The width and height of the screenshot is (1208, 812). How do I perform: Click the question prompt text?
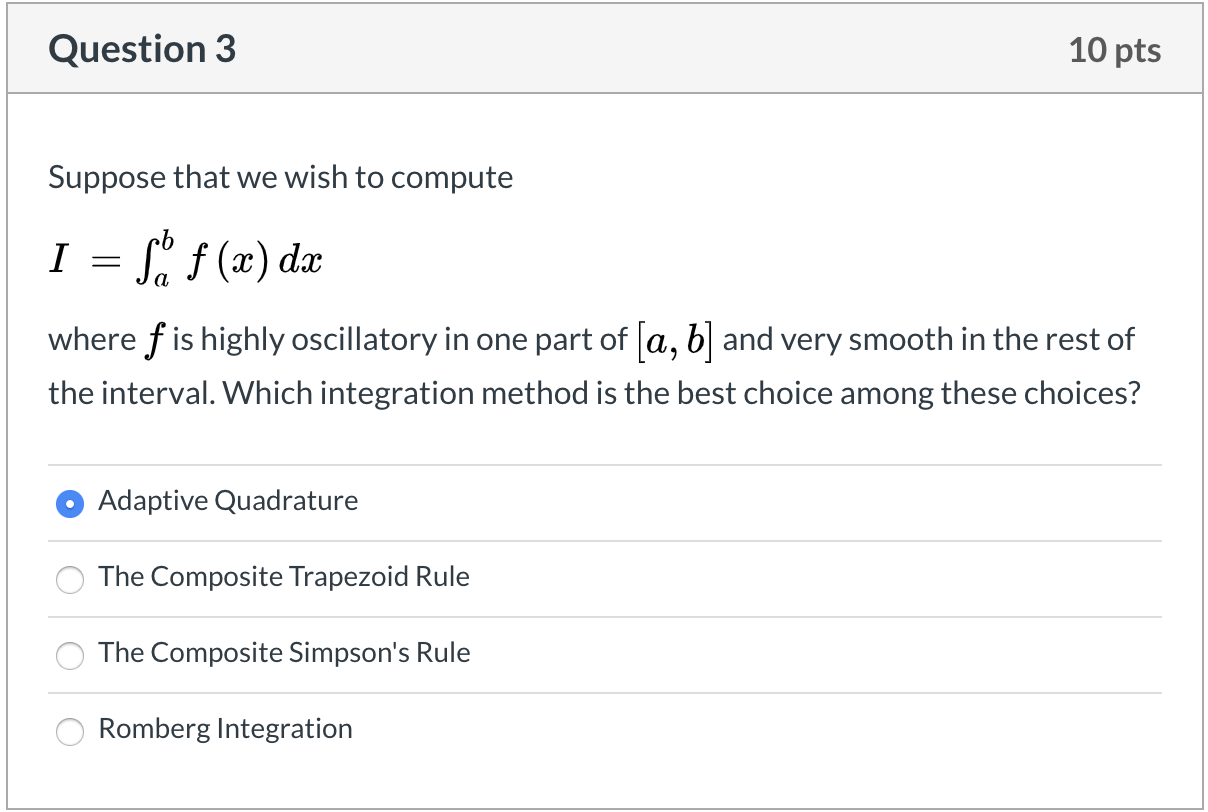pyautogui.click(x=280, y=177)
